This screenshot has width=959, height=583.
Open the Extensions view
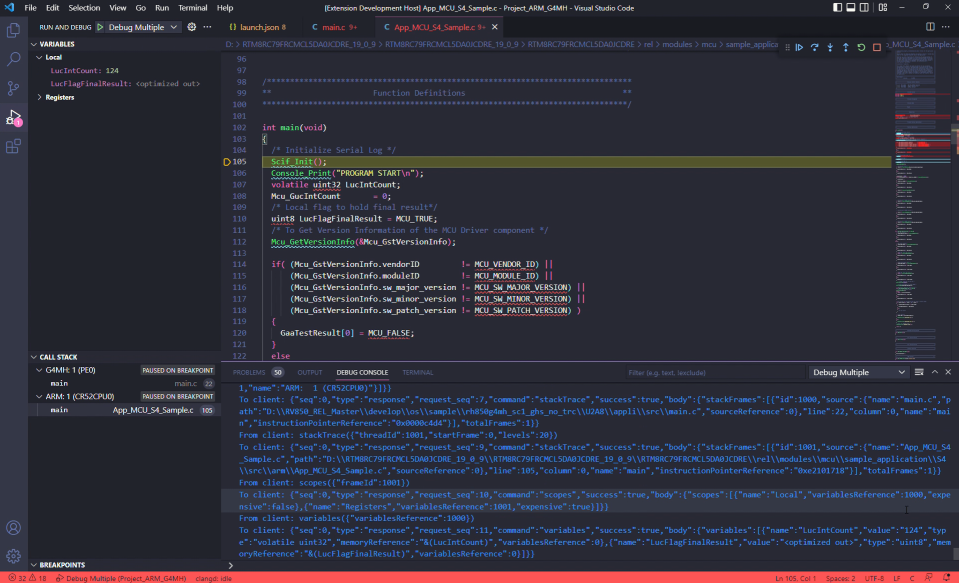point(14,146)
